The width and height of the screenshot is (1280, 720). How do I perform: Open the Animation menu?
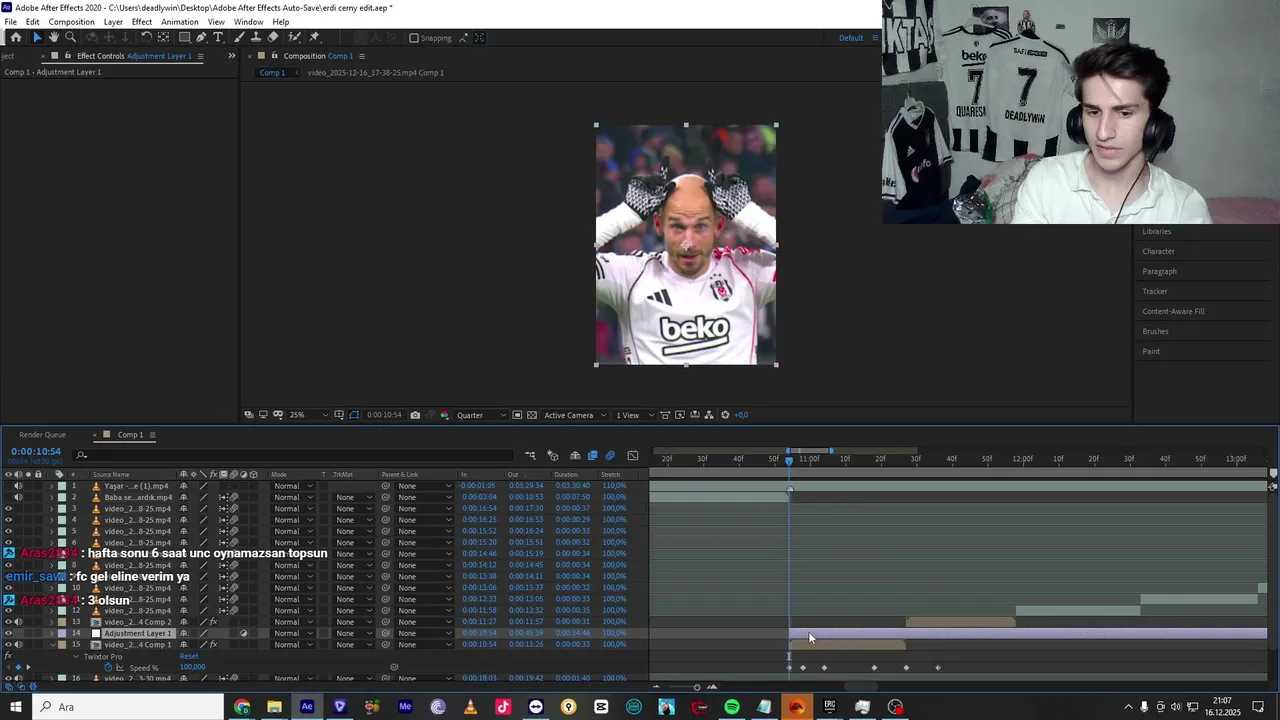click(180, 22)
